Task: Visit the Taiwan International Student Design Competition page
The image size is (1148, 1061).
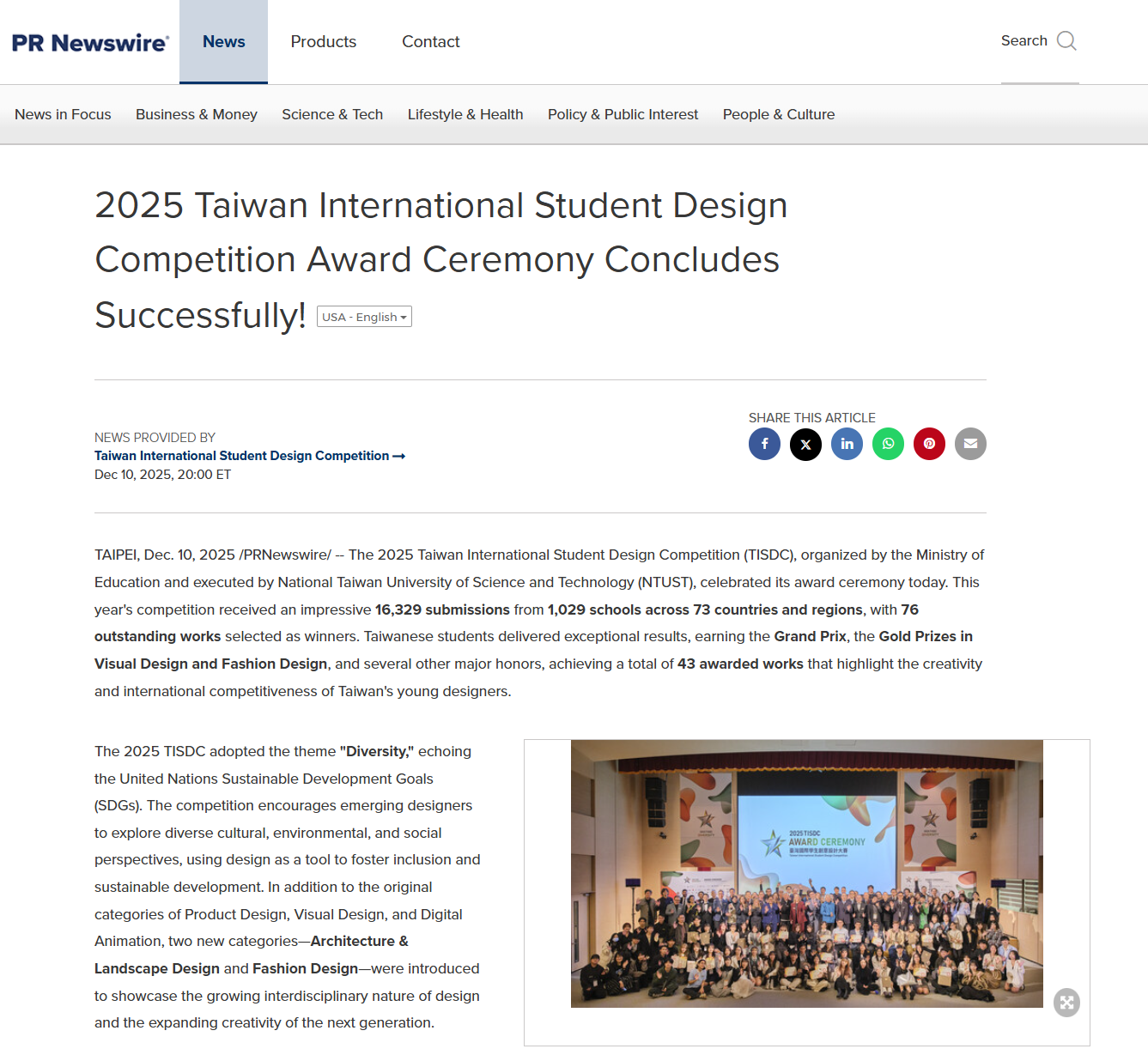Action: coord(243,455)
